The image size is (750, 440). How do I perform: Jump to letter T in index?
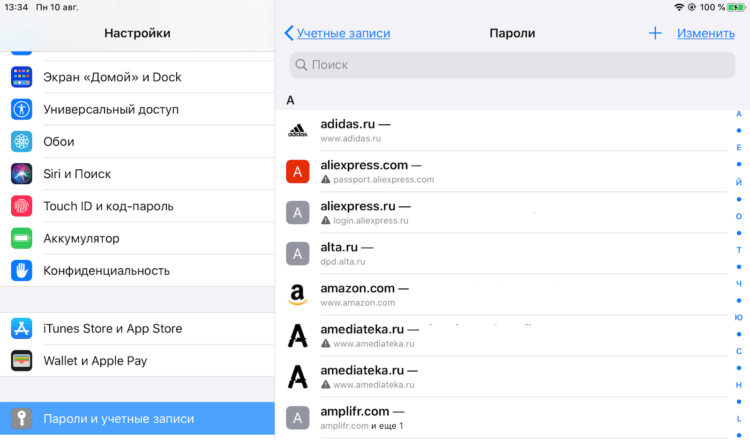(739, 250)
